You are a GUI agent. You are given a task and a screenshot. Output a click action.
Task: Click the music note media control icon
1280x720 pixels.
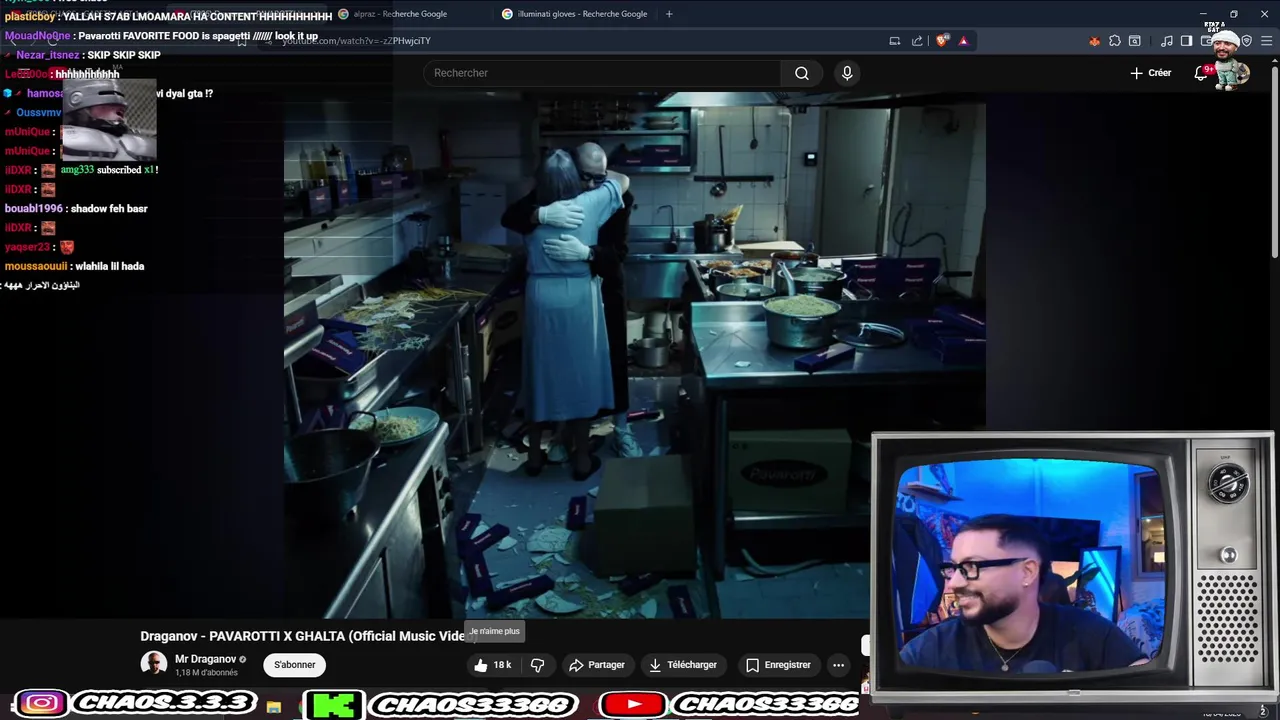point(1167,41)
